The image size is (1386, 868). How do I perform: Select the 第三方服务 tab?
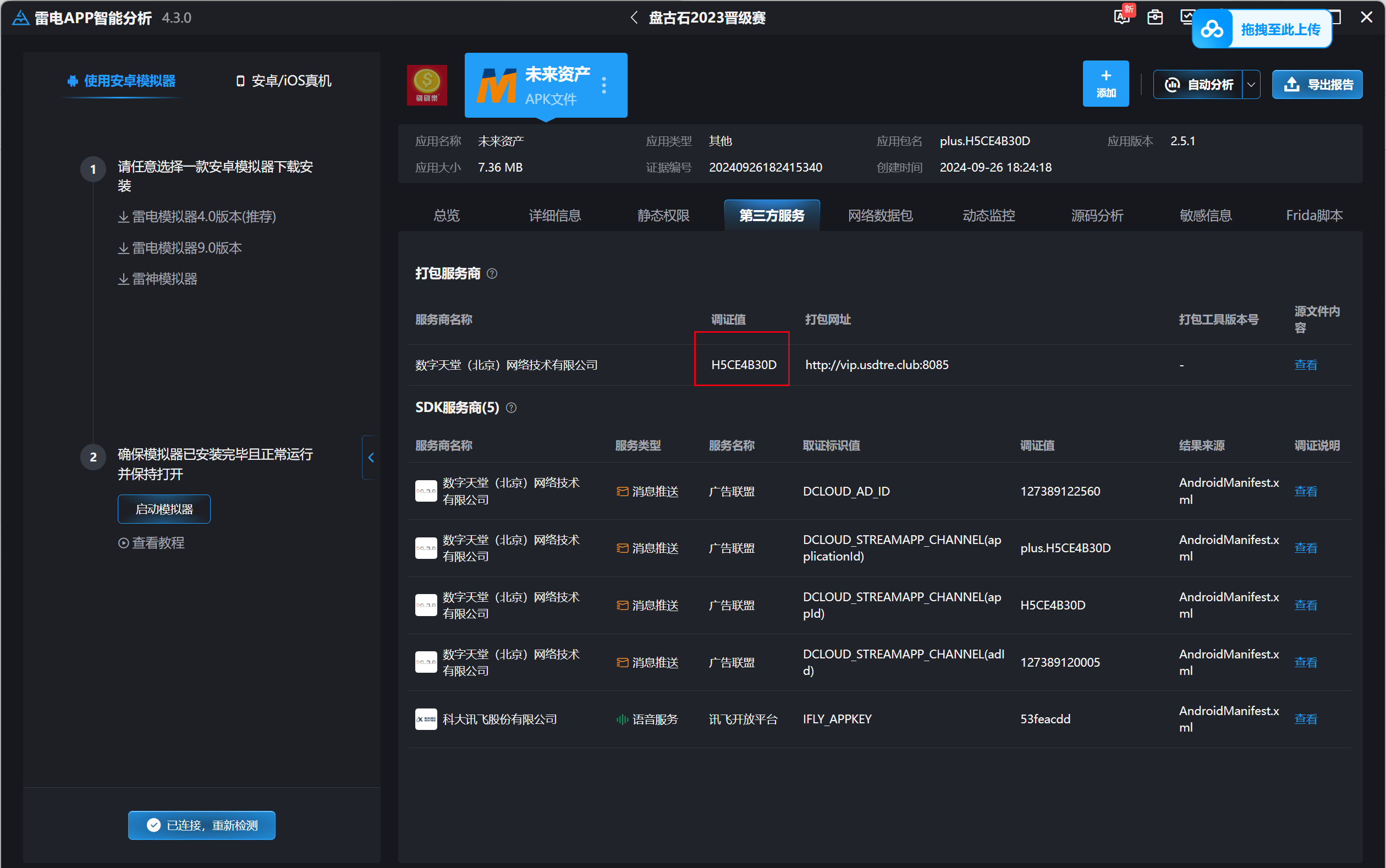pos(771,216)
